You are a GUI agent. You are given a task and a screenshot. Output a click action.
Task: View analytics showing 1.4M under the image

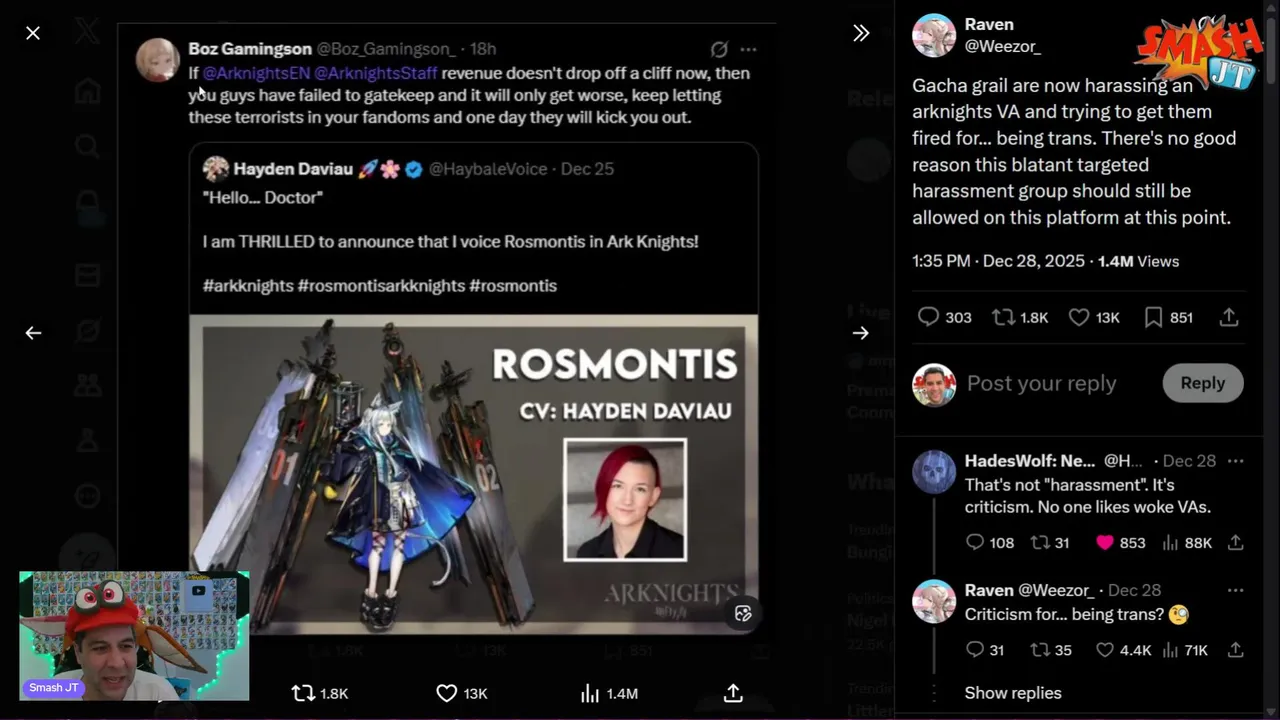click(609, 693)
